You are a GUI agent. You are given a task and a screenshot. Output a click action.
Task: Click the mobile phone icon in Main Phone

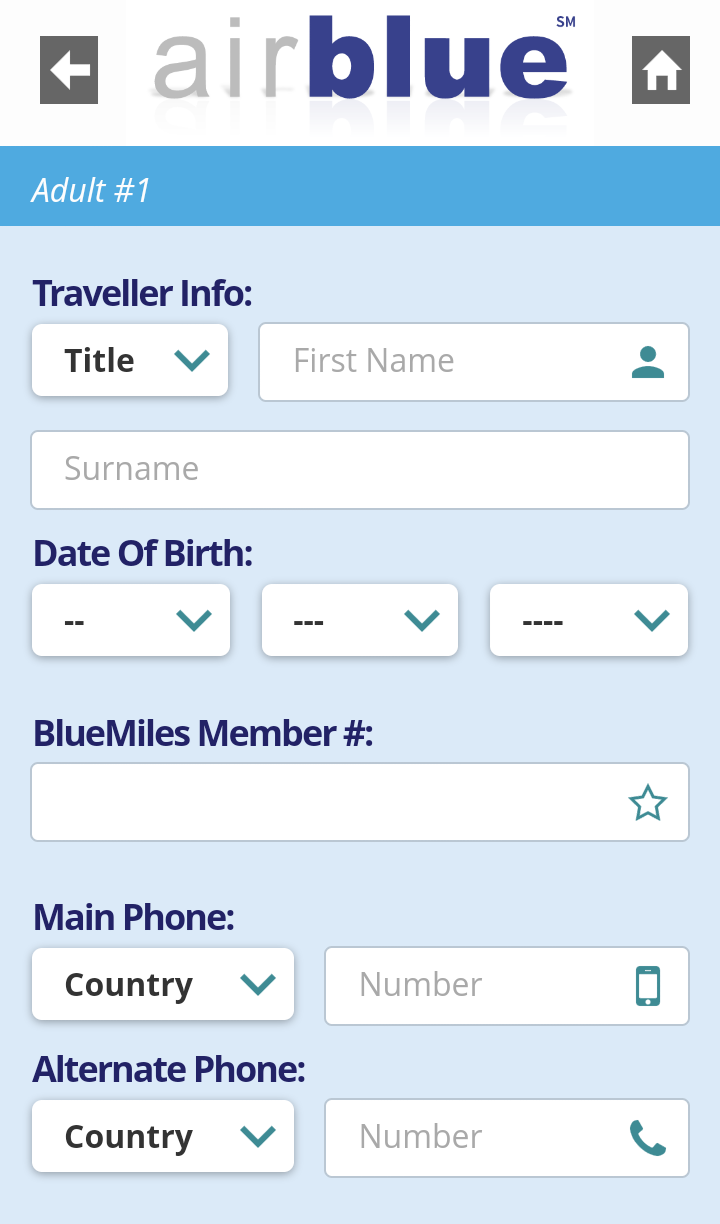648,985
